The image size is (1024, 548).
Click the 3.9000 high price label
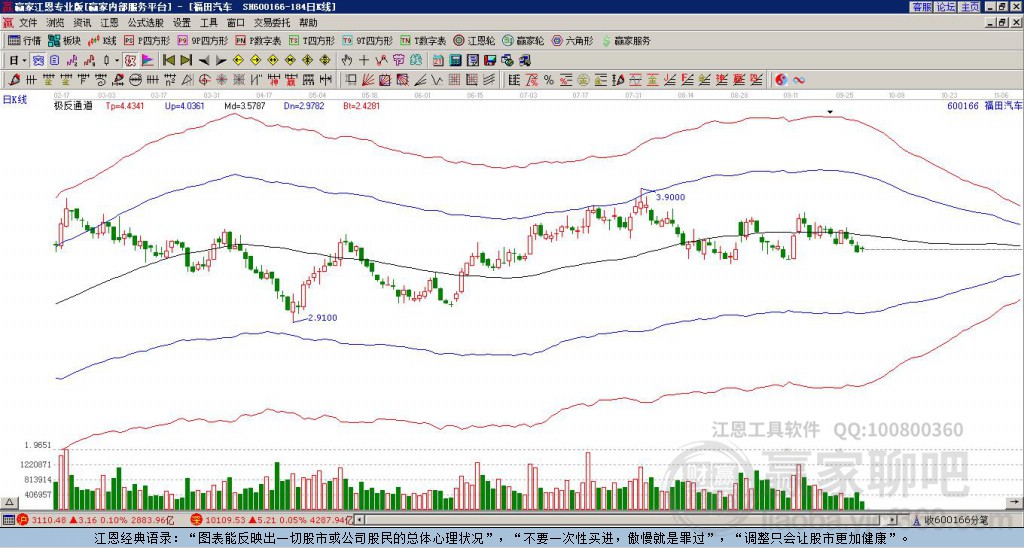tap(671, 197)
